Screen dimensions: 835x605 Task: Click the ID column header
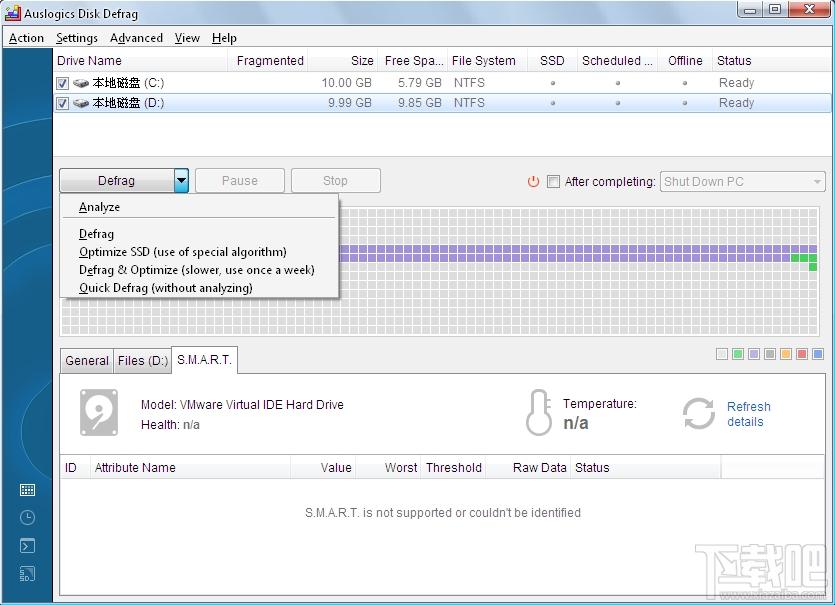click(x=75, y=468)
